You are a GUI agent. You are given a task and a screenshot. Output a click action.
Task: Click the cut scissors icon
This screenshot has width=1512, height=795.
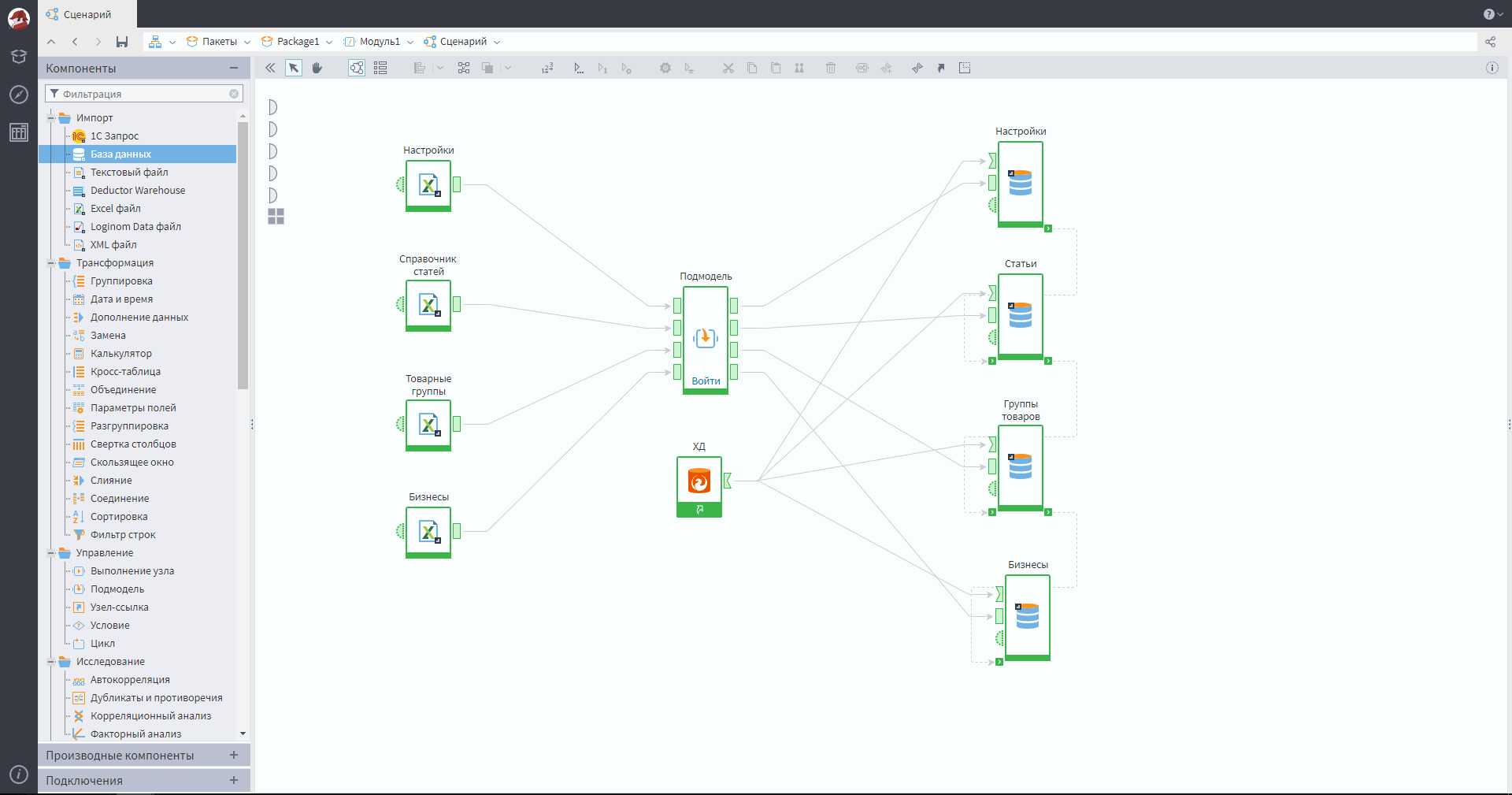[x=728, y=68]
